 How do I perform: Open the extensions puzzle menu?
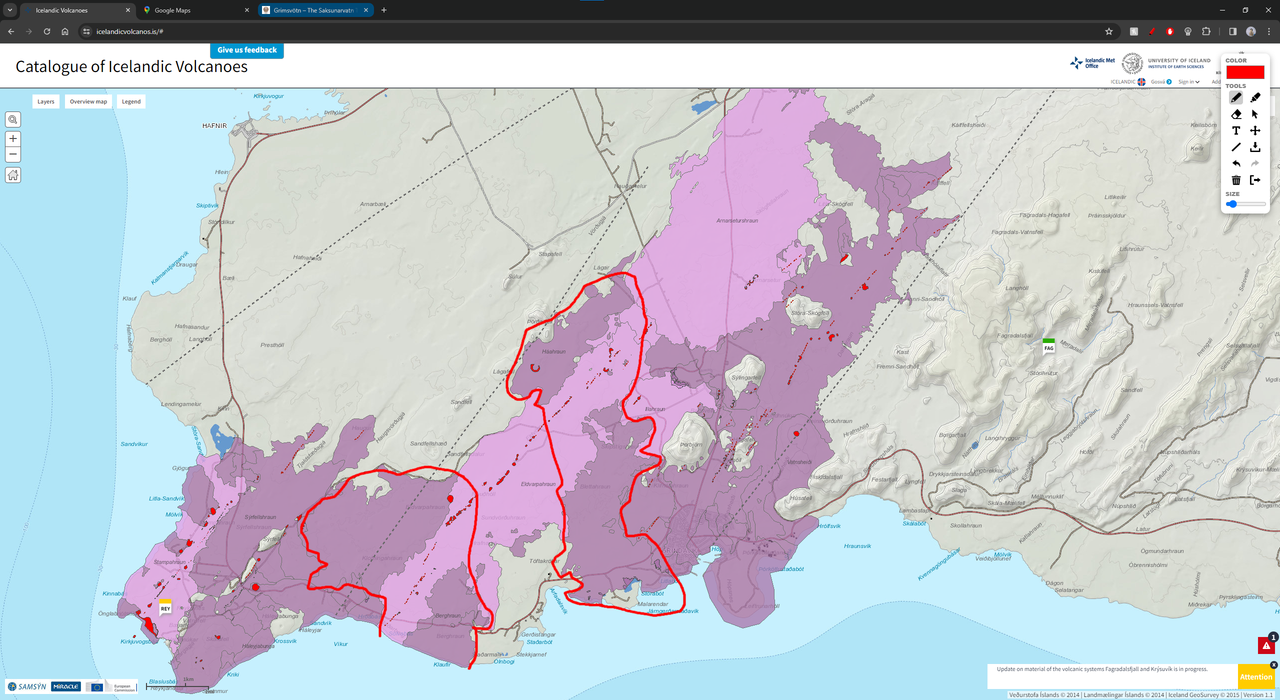click(1206, 31)
